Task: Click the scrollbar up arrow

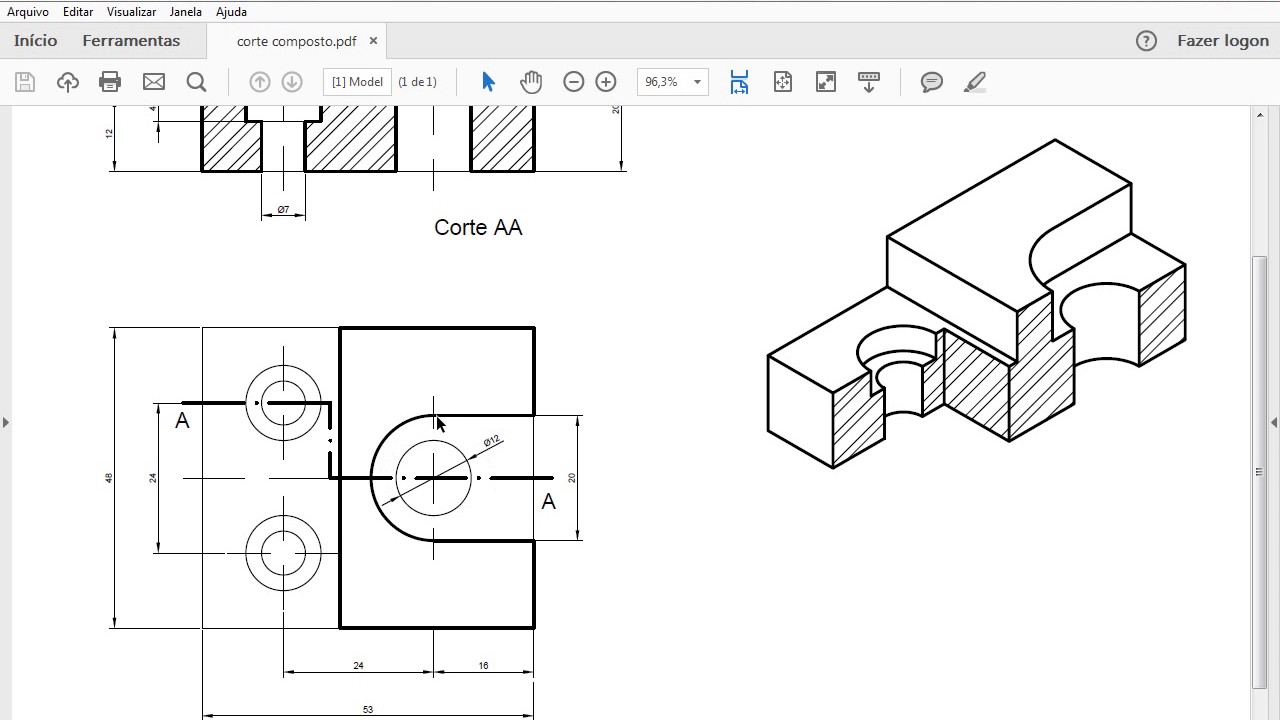Action: (x=1260, y=116)
